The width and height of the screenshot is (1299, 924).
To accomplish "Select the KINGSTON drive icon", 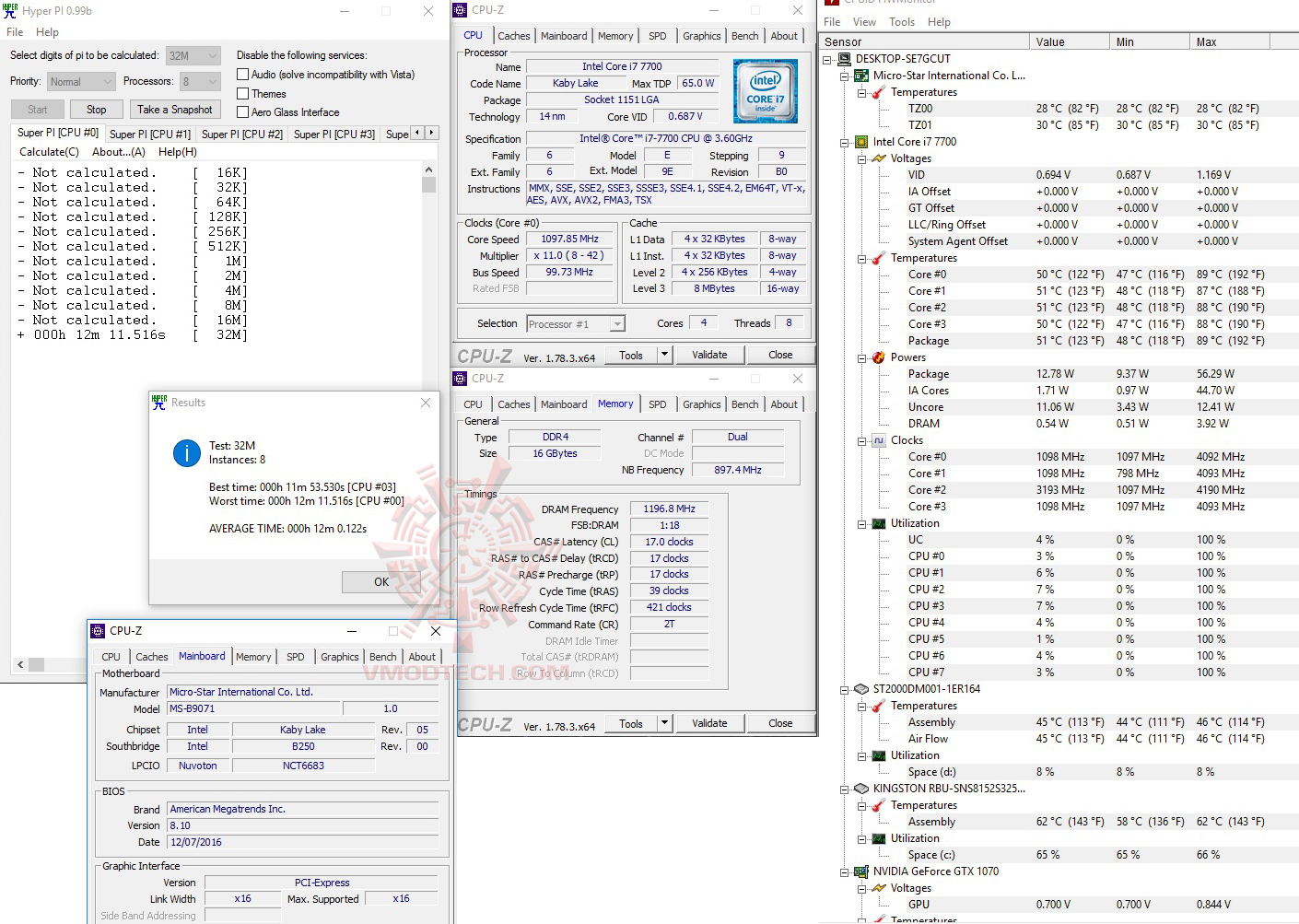I will (x=861, y=789).
